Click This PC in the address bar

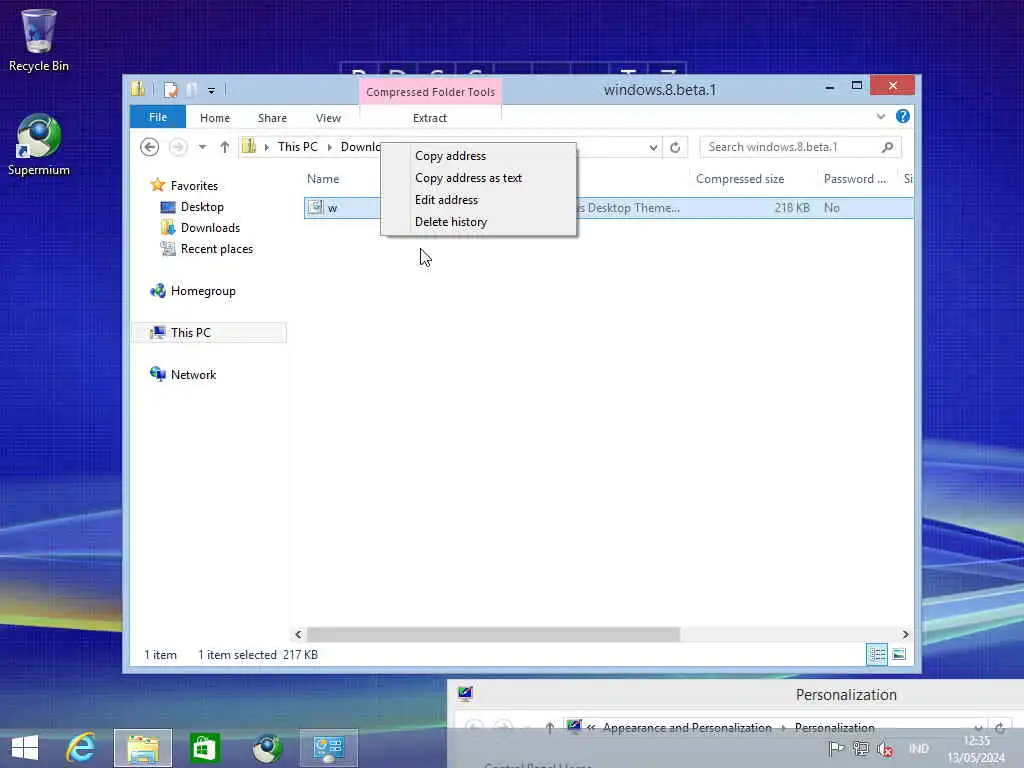[x=298, y=147]
